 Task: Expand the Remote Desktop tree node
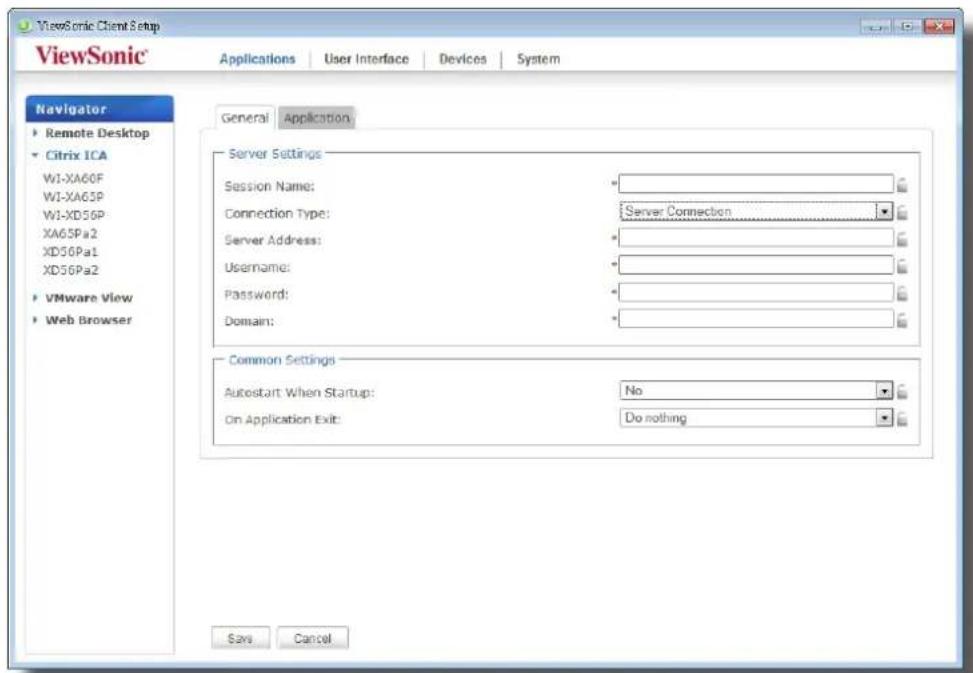35,133
